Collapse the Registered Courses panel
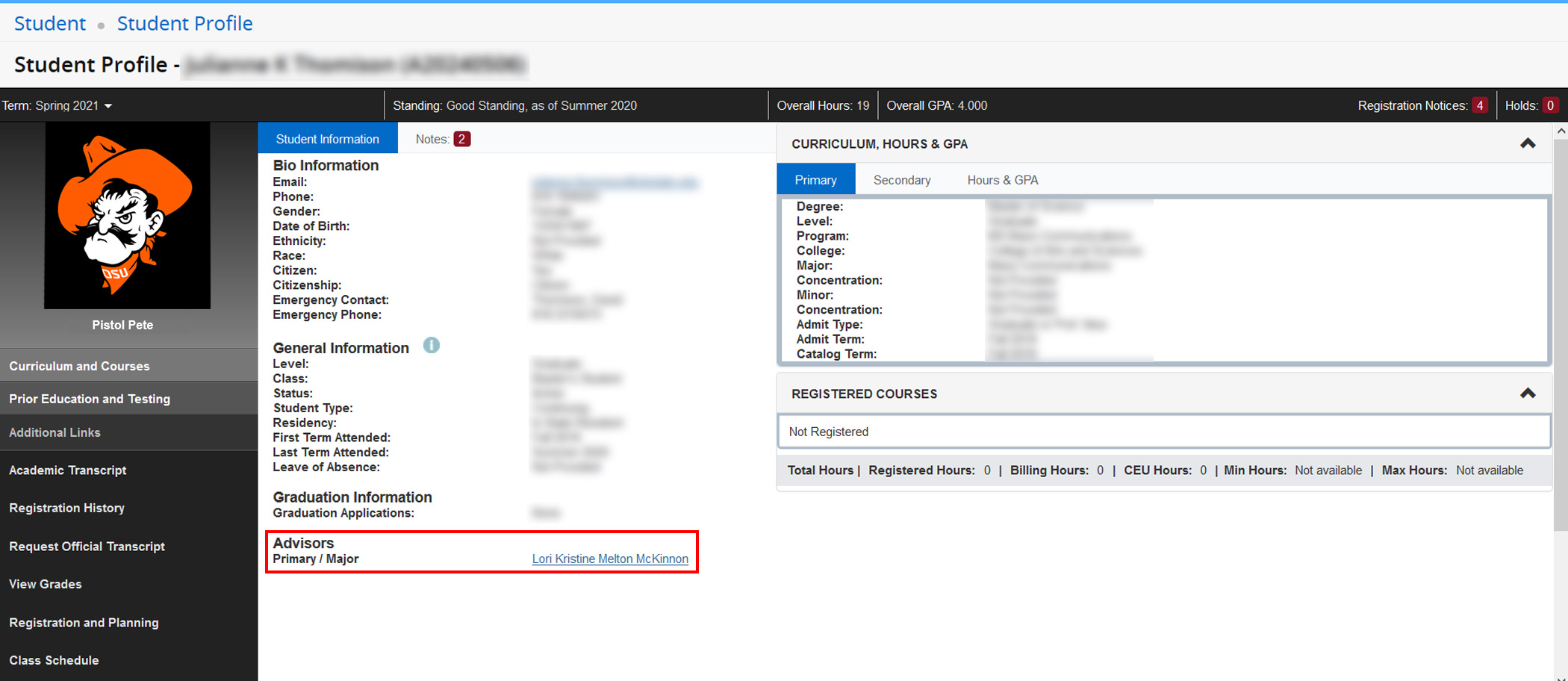Screen dimensions: 1568x681 coord(1528,394)
